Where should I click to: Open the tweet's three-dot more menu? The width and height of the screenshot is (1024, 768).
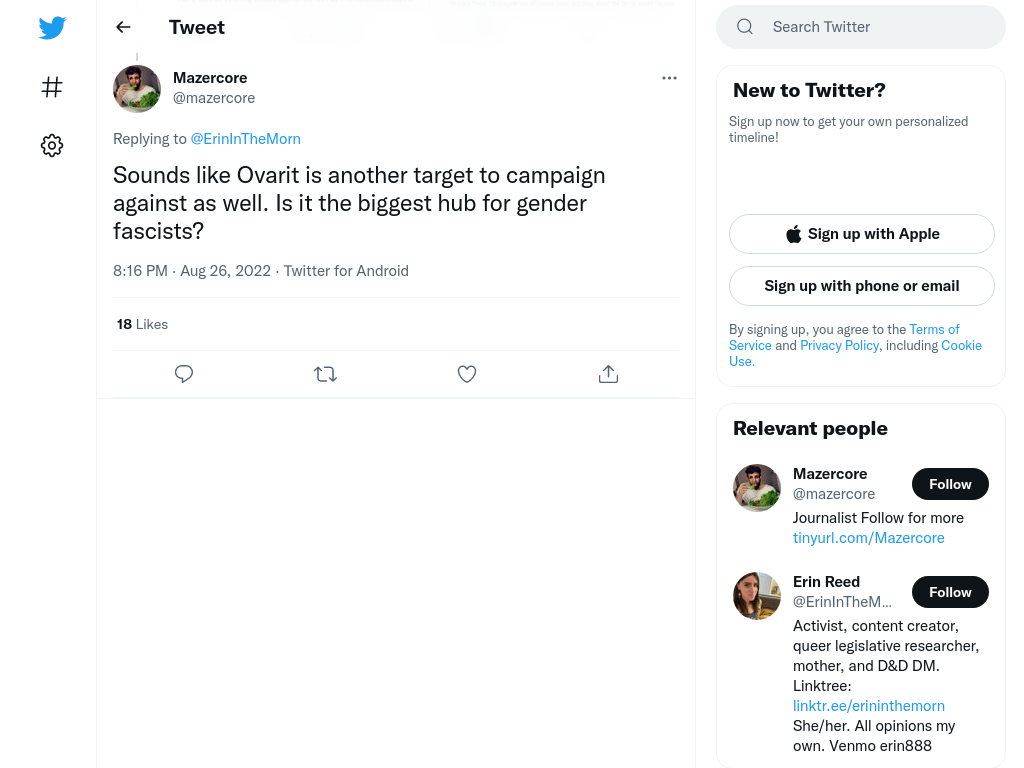point(669,78)
